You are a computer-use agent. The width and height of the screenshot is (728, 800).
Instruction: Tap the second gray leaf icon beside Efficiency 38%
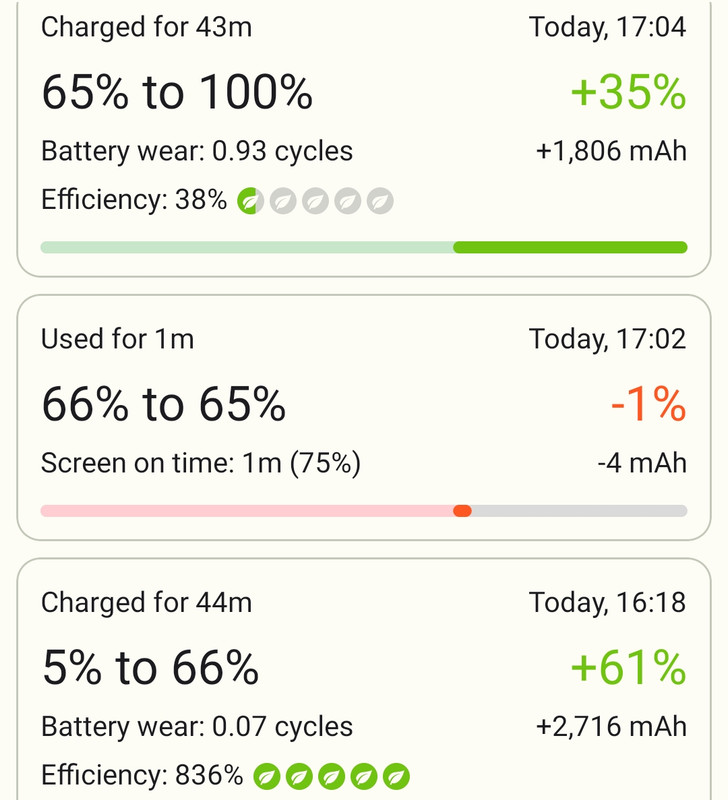tap(315, 201)
